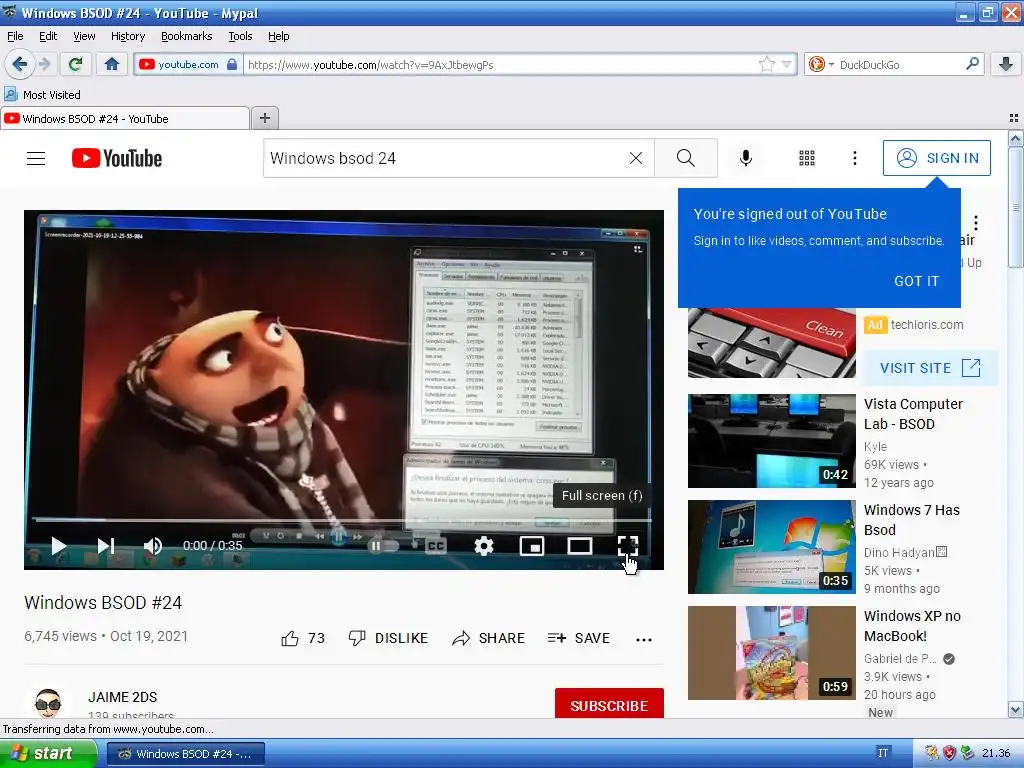Select the Windows BSOD #24 - YouTube tab
The image size is (1024, 768).
pos(124,119)
